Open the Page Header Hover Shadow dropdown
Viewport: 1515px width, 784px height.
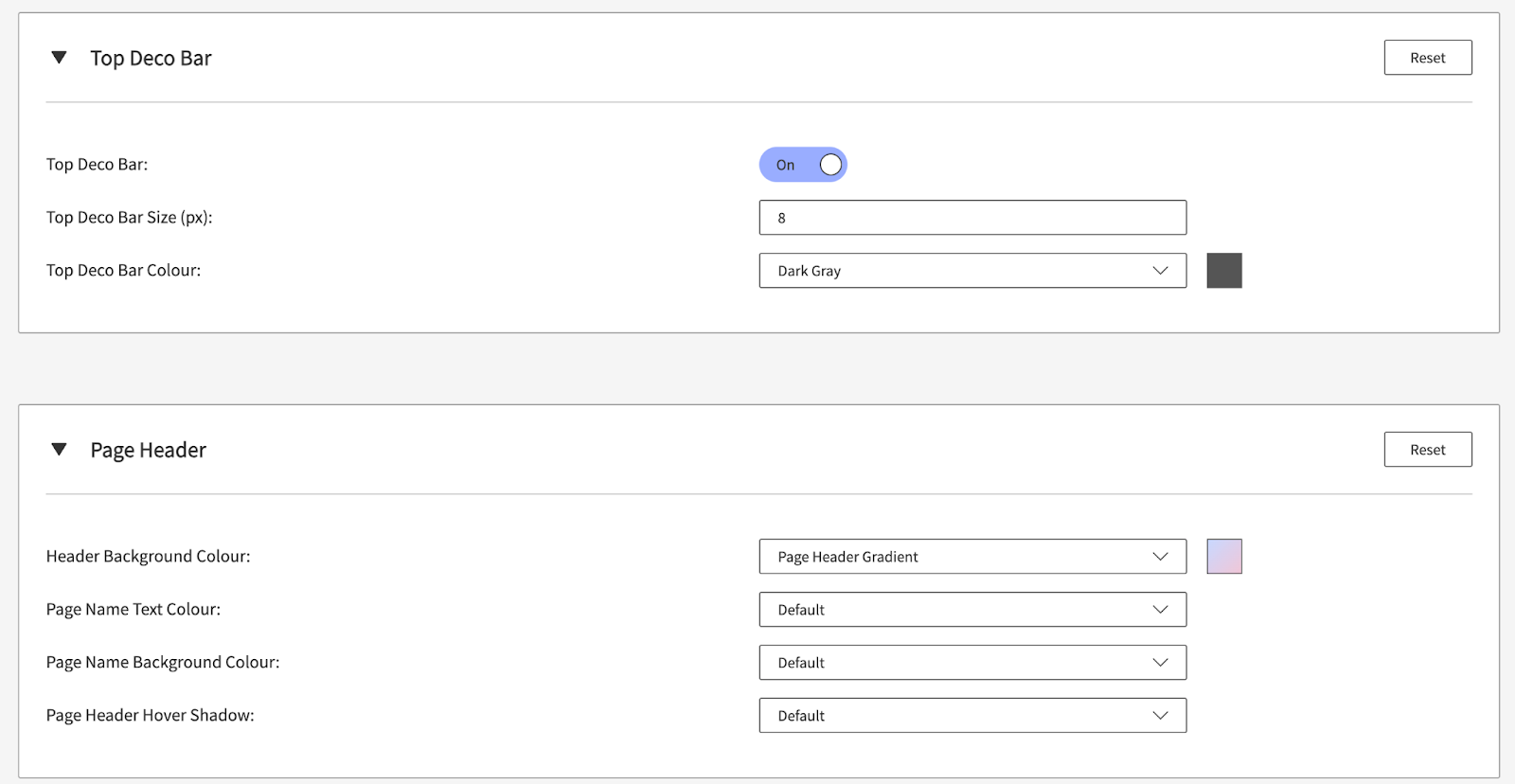click(972, 716)
